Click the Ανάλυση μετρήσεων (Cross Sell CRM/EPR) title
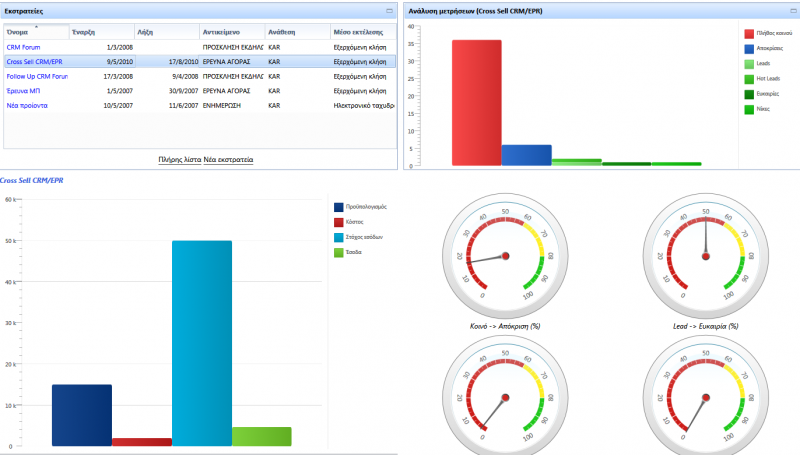 [476, 11]
